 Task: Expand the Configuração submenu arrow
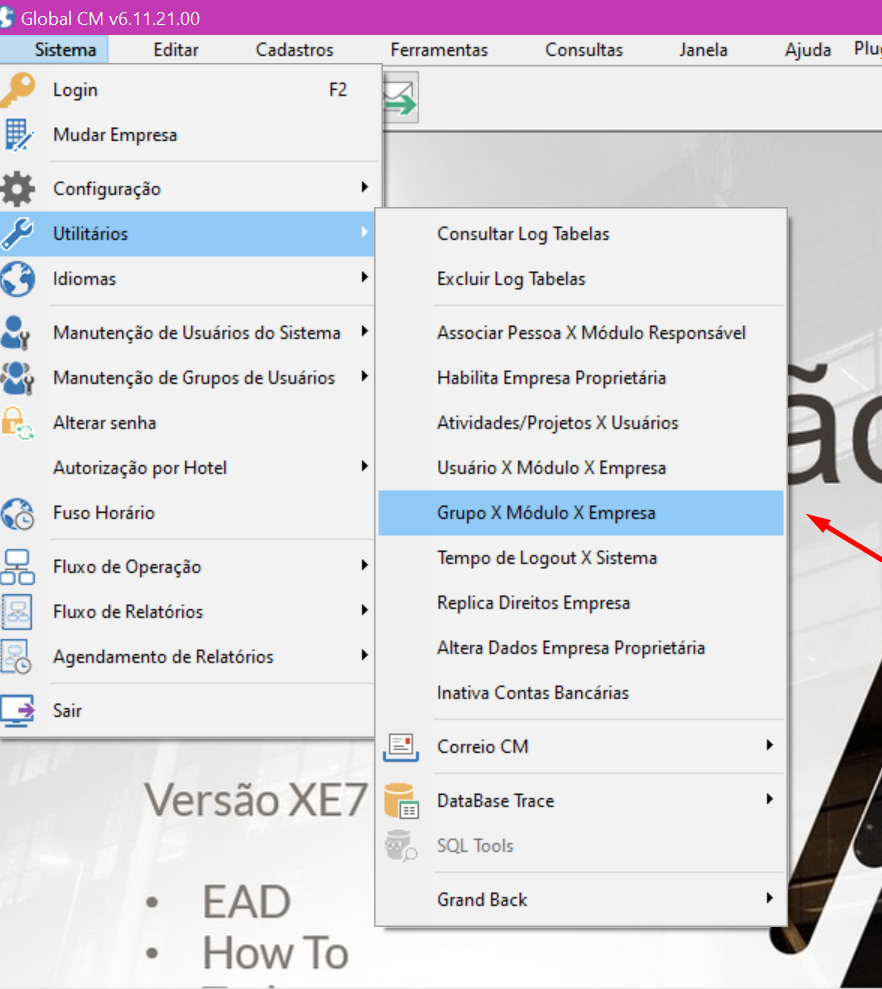coord(364,187)
